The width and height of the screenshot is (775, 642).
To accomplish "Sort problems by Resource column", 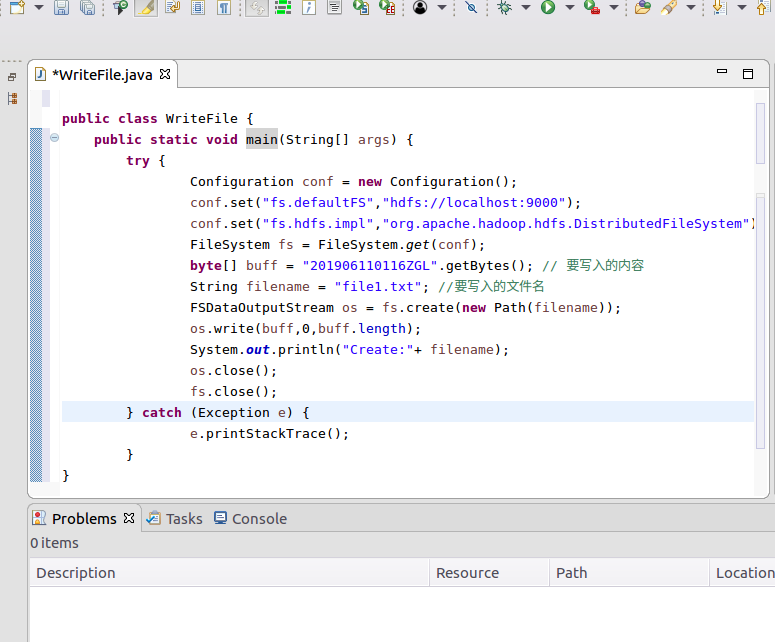I will click(x=489, y=573).
